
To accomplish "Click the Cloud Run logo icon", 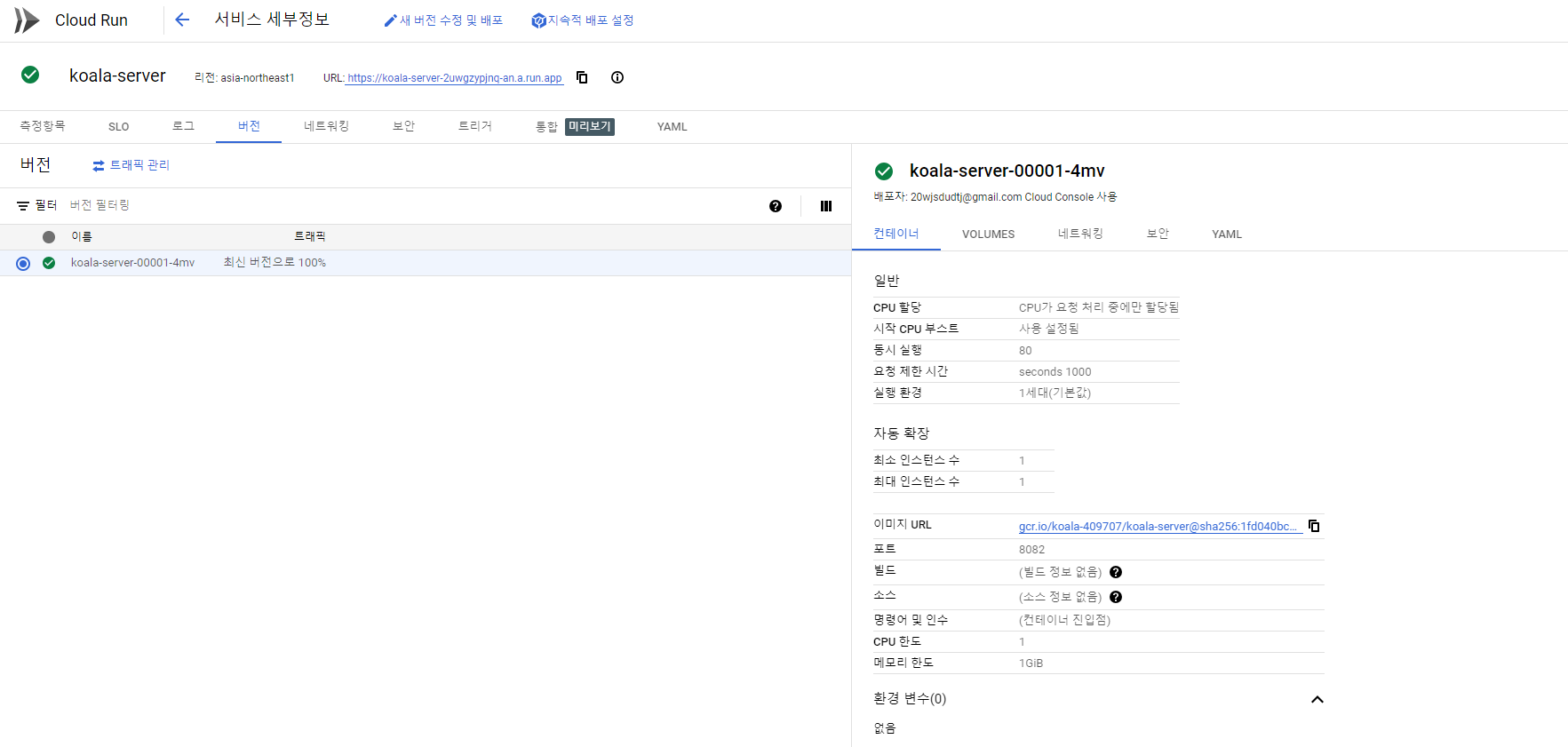I will pos(27,20).
